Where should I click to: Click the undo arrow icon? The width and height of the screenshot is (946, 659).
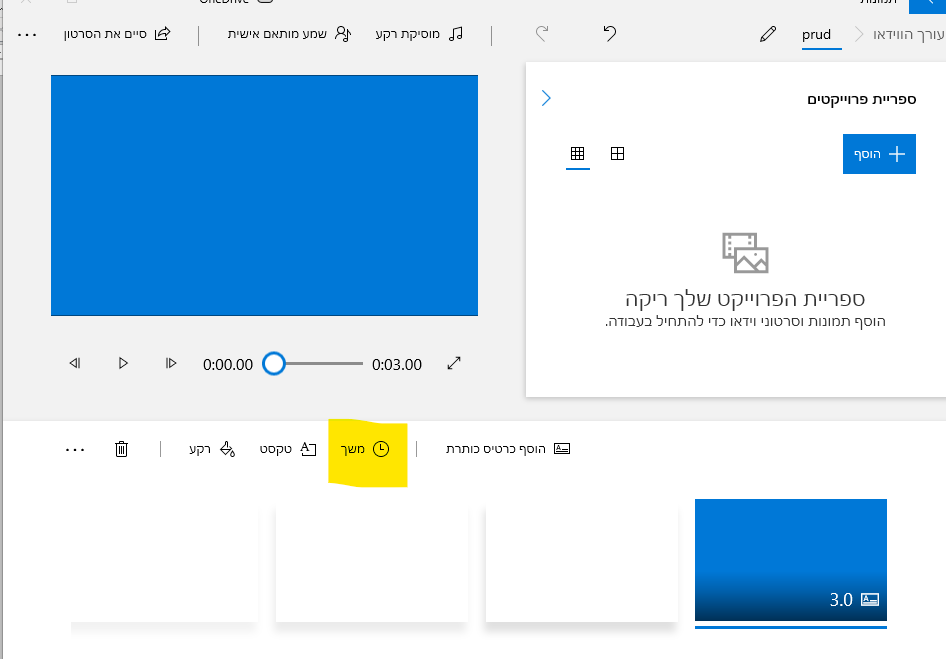[x=610, y=34]
